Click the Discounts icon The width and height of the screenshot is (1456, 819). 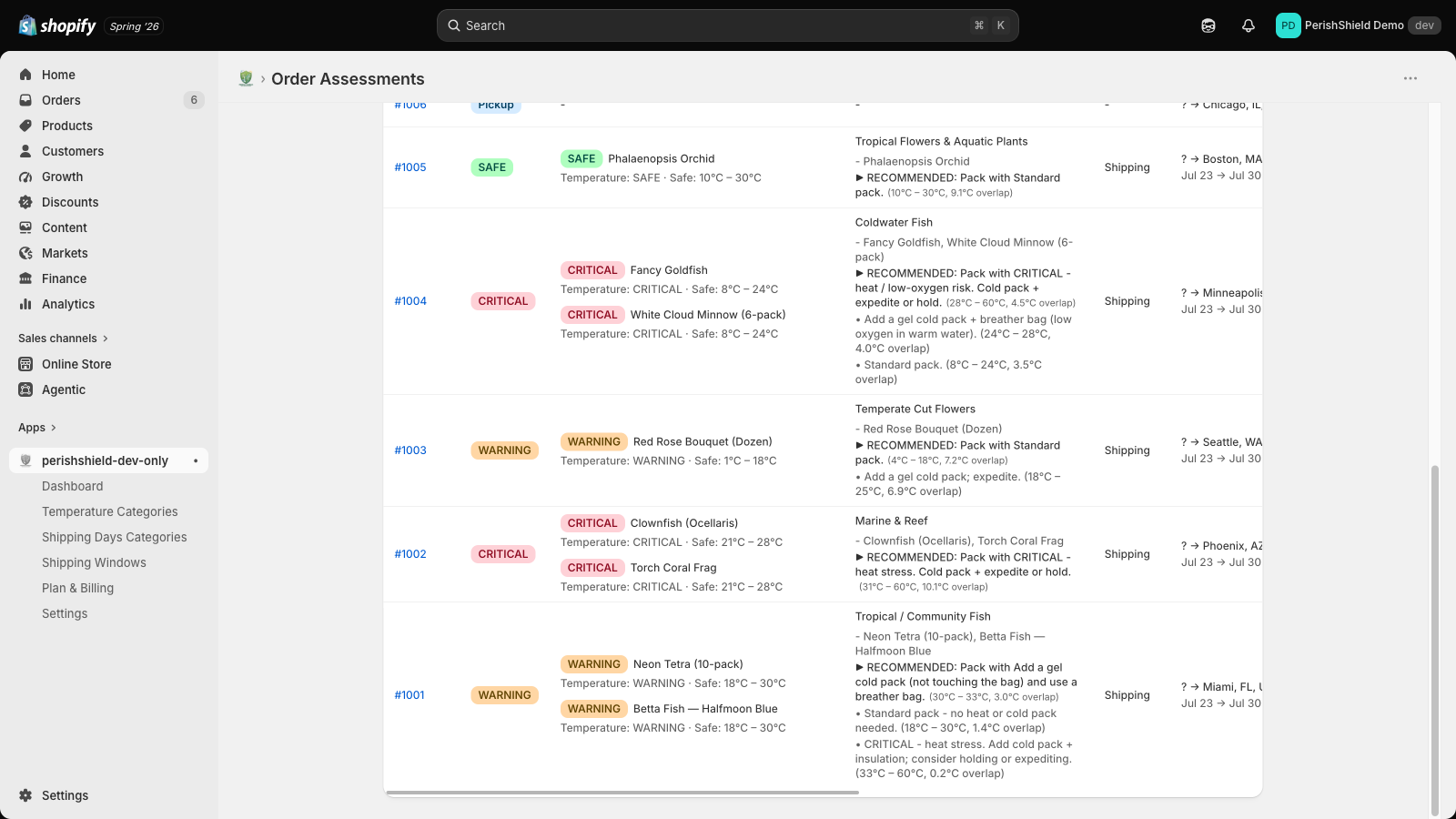pyautogui.click(x=25, y=202)
